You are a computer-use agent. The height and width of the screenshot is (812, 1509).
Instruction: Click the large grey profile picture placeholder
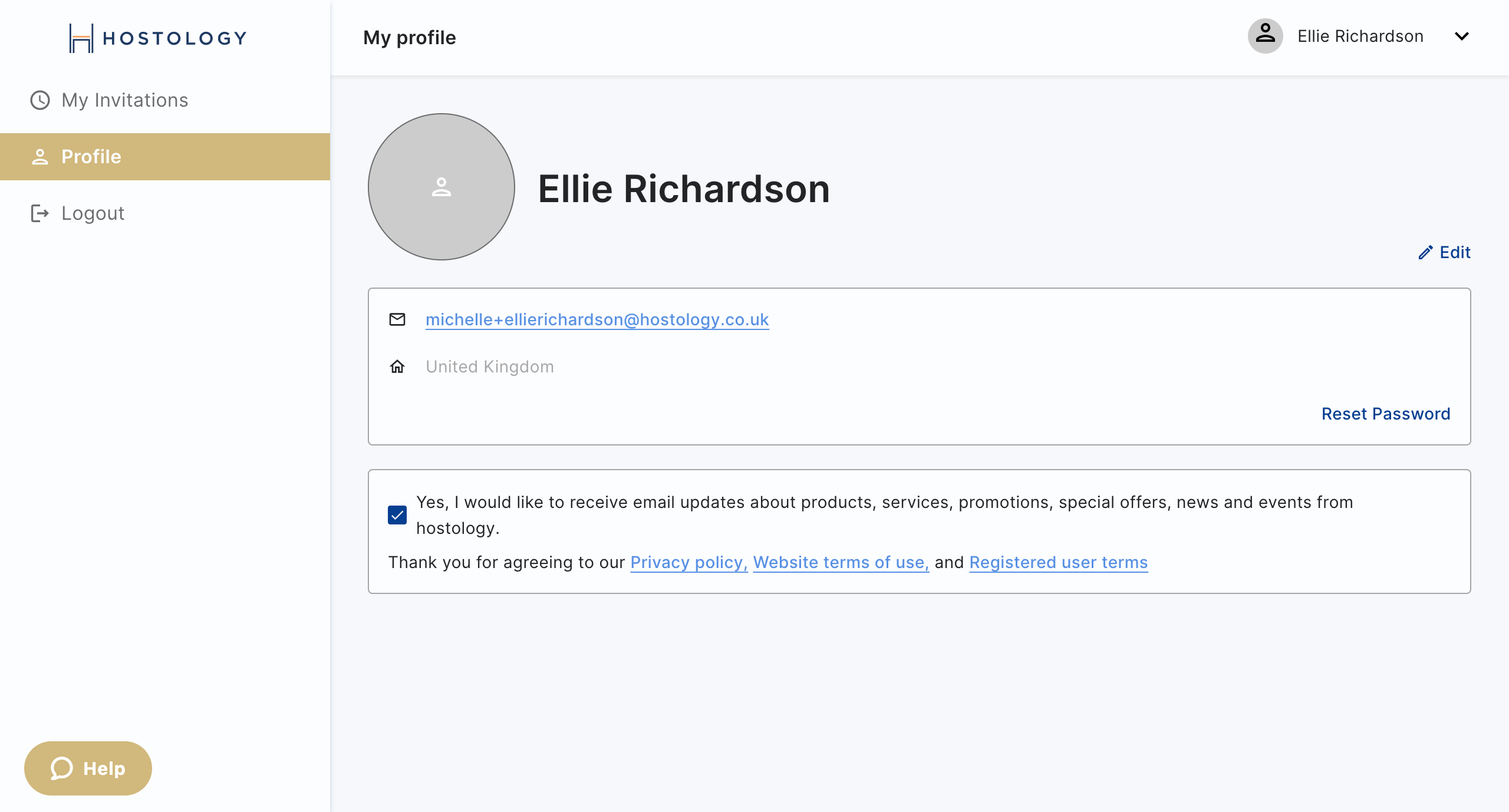[442, 187]
